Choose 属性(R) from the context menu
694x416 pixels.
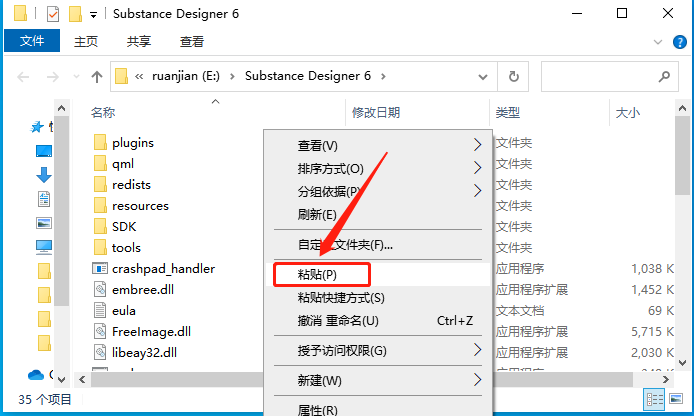(378, 409)
